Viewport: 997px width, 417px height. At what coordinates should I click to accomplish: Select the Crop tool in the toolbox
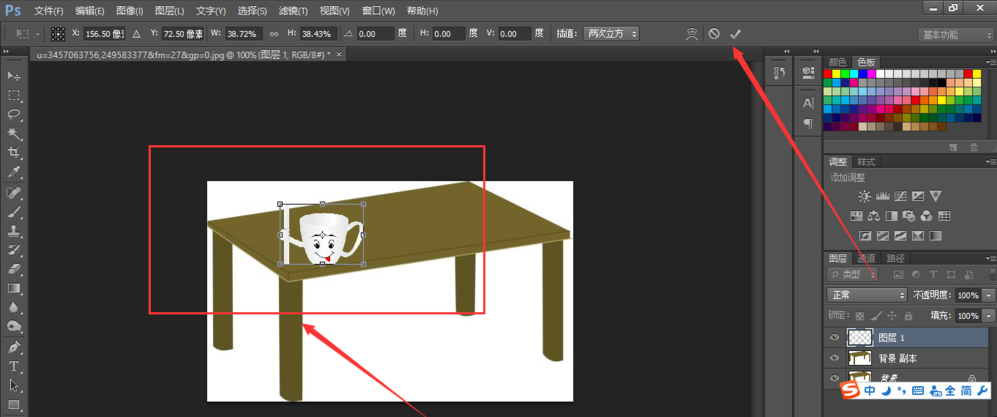click(x=14, y=152)
